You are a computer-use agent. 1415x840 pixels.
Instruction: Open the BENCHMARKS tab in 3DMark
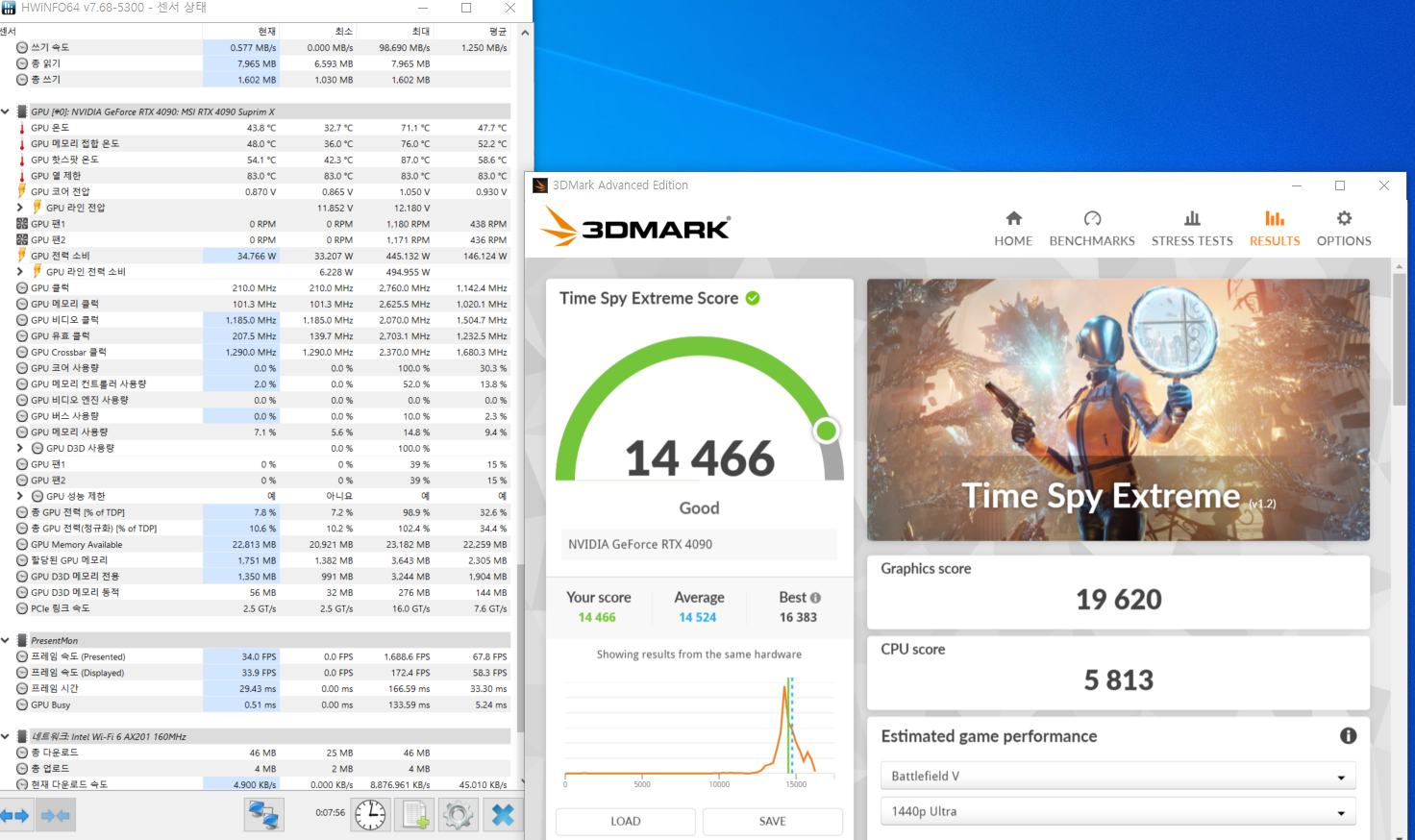pos(1092,229)
